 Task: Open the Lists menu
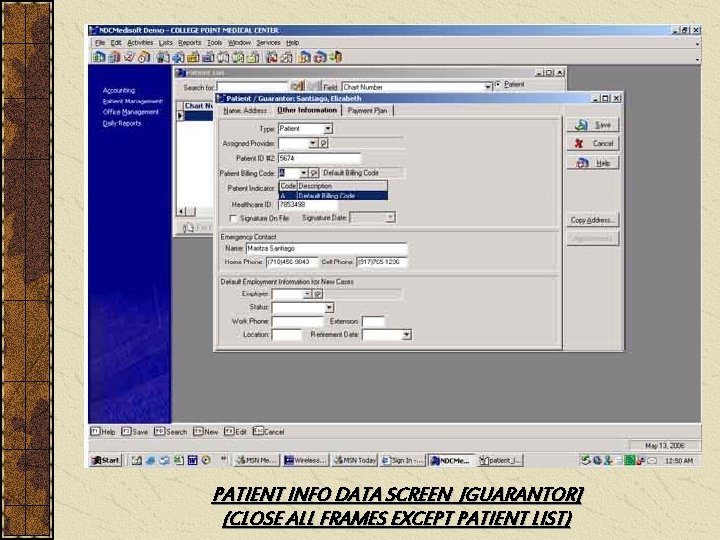[165, 43]
